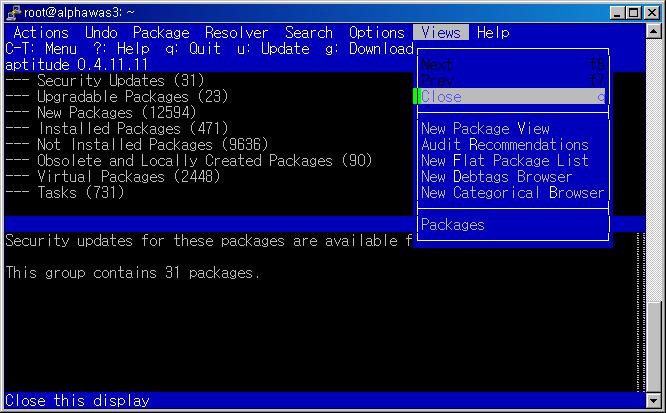Viewport: 666px width, 413px height.
Task: Open the Package menu
Action: (161, 33)
